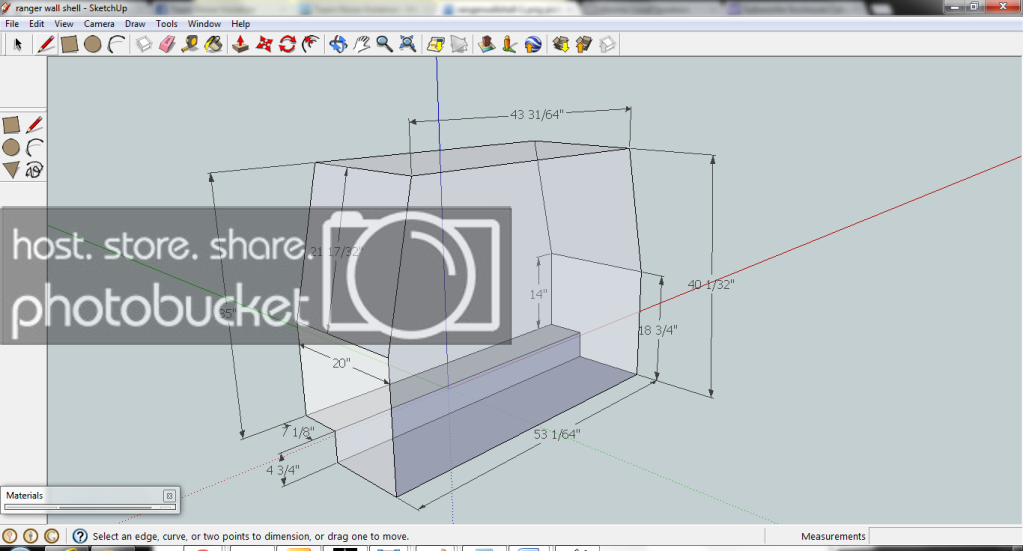Select the Rotate tool
1023x551 pixels.
(x=287, y=44)
